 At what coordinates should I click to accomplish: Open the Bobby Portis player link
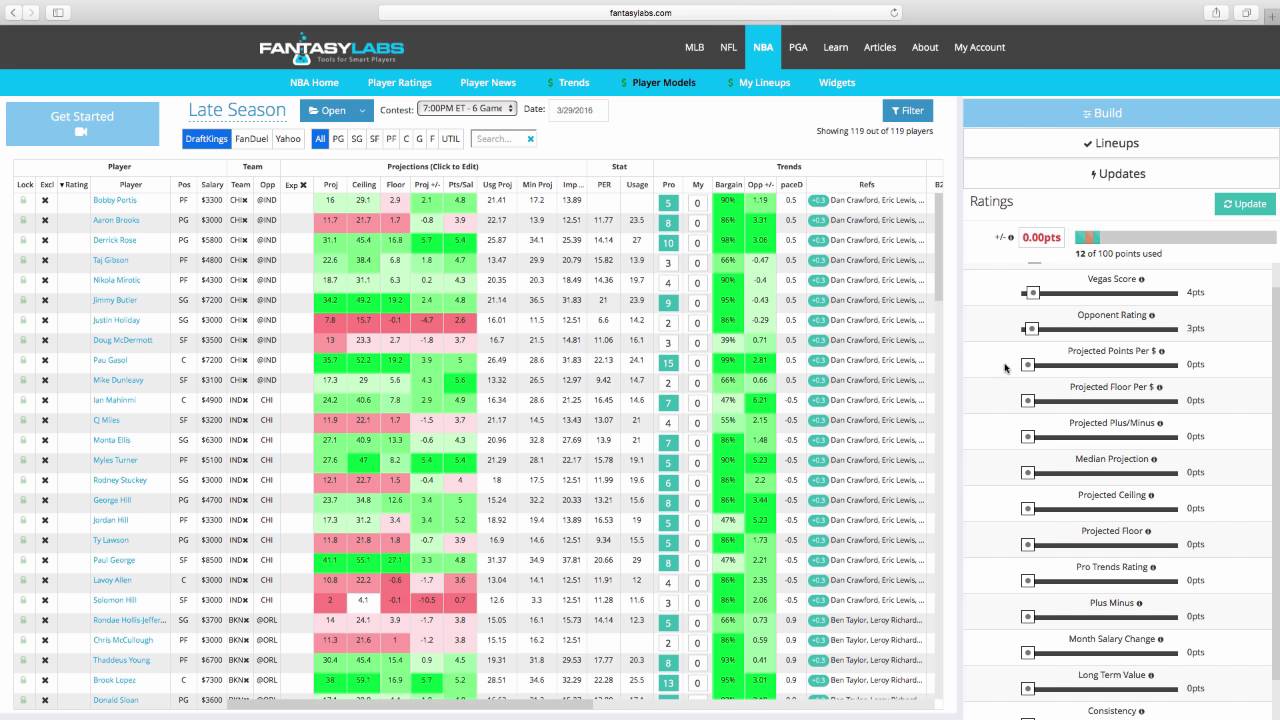[115, 200]
